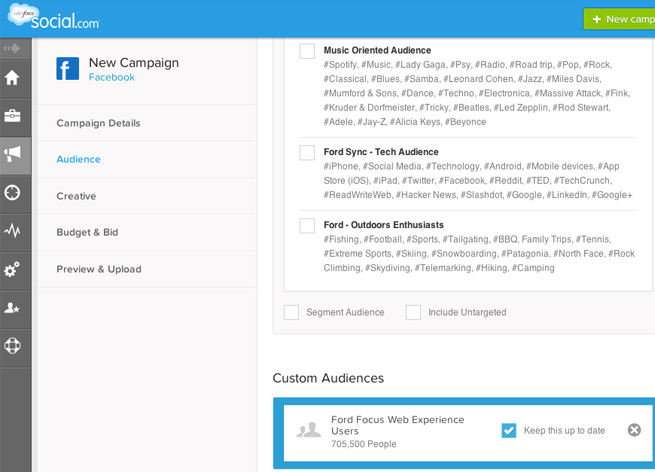
Task: Open activity pulse icon in sidebar
Action: tap(12, 231)
